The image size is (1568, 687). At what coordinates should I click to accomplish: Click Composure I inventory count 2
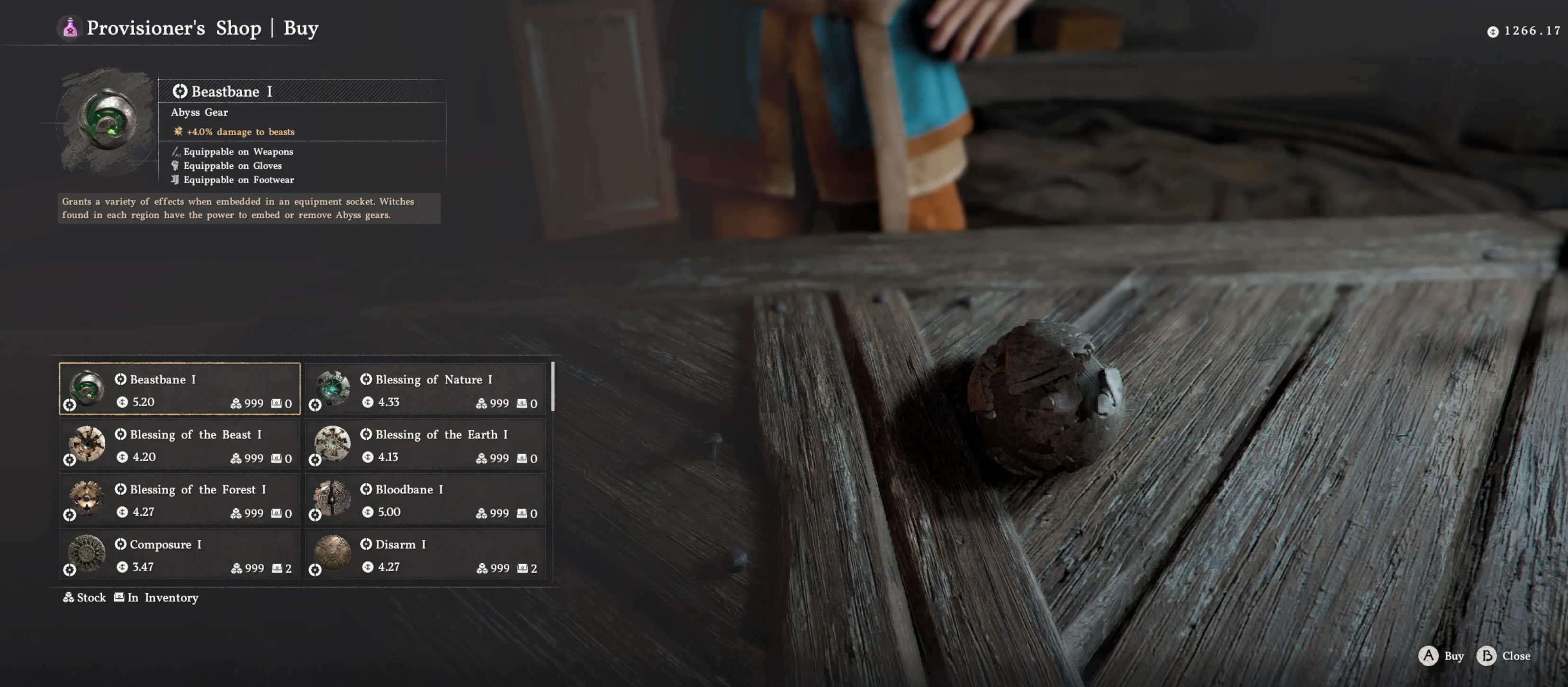[288, 568]
